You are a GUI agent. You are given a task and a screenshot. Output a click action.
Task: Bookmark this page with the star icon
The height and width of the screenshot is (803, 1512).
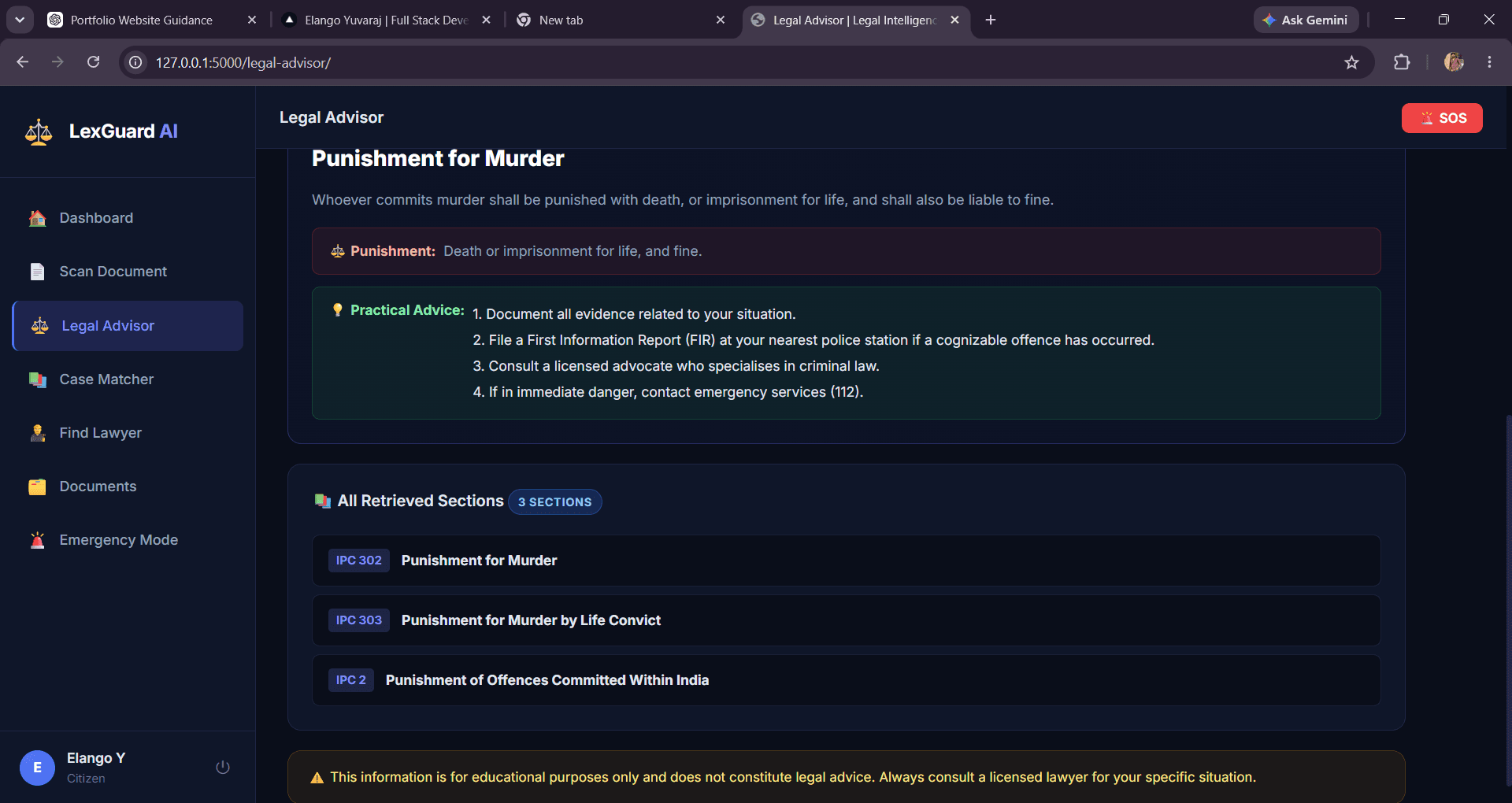(x=1351, y=62)
